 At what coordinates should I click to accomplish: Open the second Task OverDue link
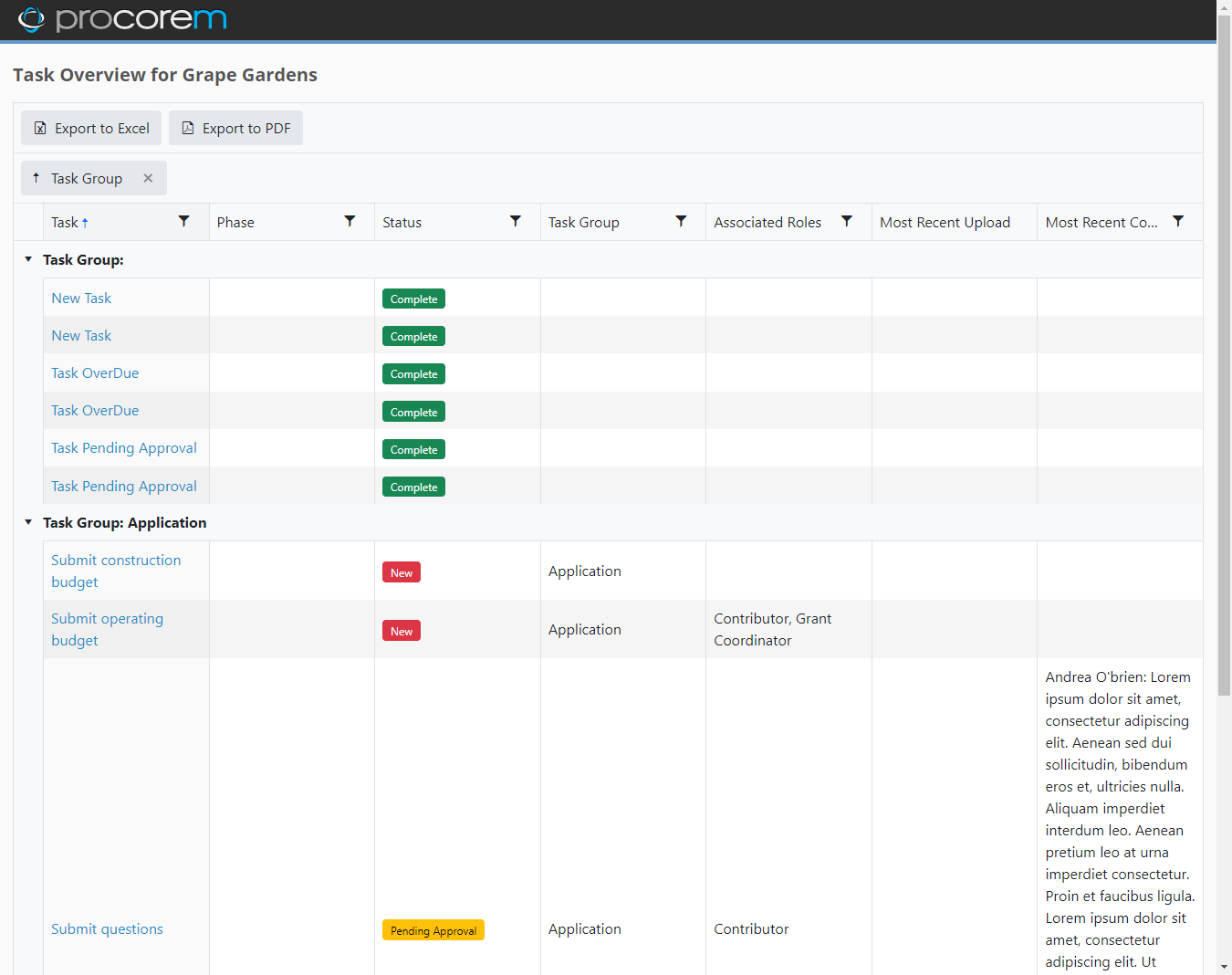pos(95,410)
